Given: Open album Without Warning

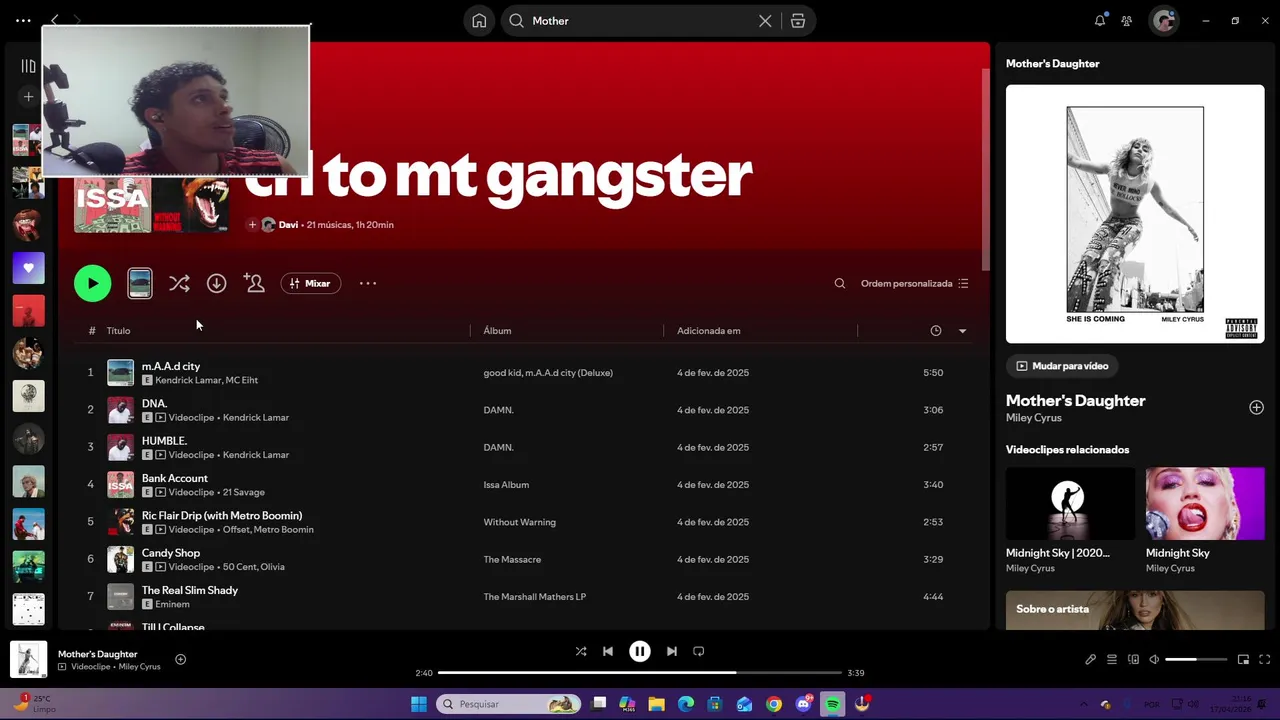Looking at the screenshot, I should pyautogui.click(x=519, y=522).
